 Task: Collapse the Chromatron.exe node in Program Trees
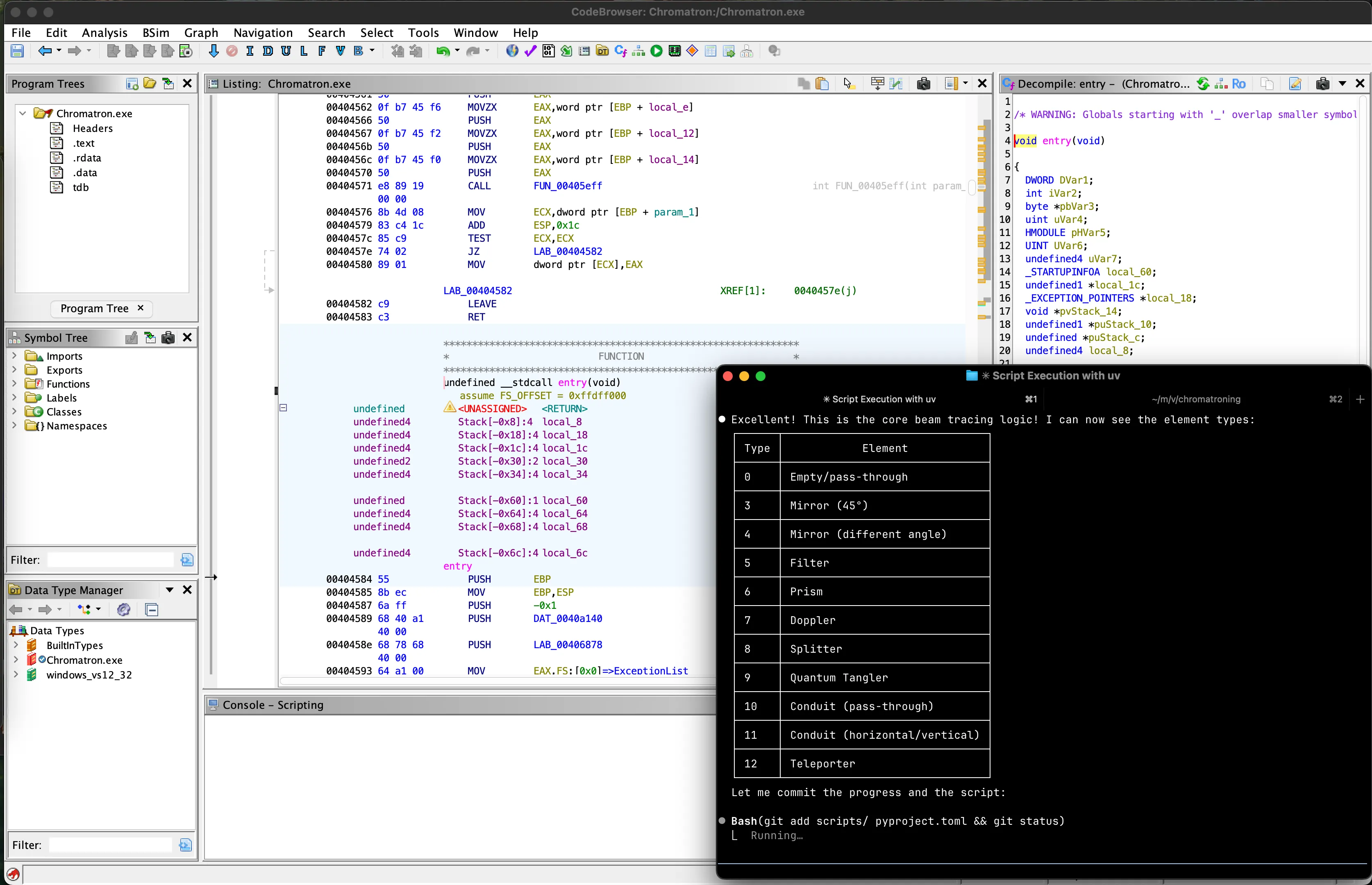(x=23, y=113)
